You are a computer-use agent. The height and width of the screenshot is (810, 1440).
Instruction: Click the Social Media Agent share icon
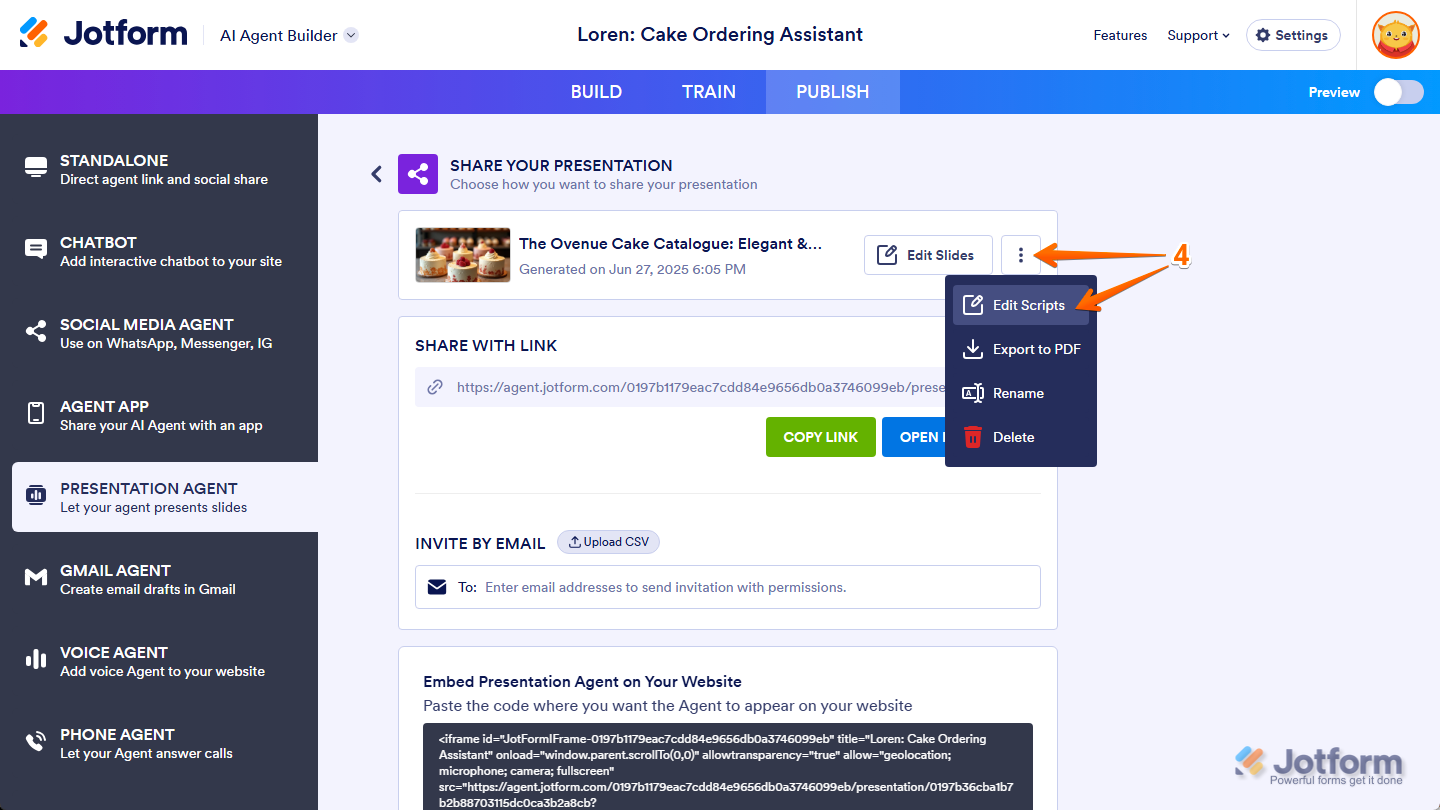click(x=36, y=332)
